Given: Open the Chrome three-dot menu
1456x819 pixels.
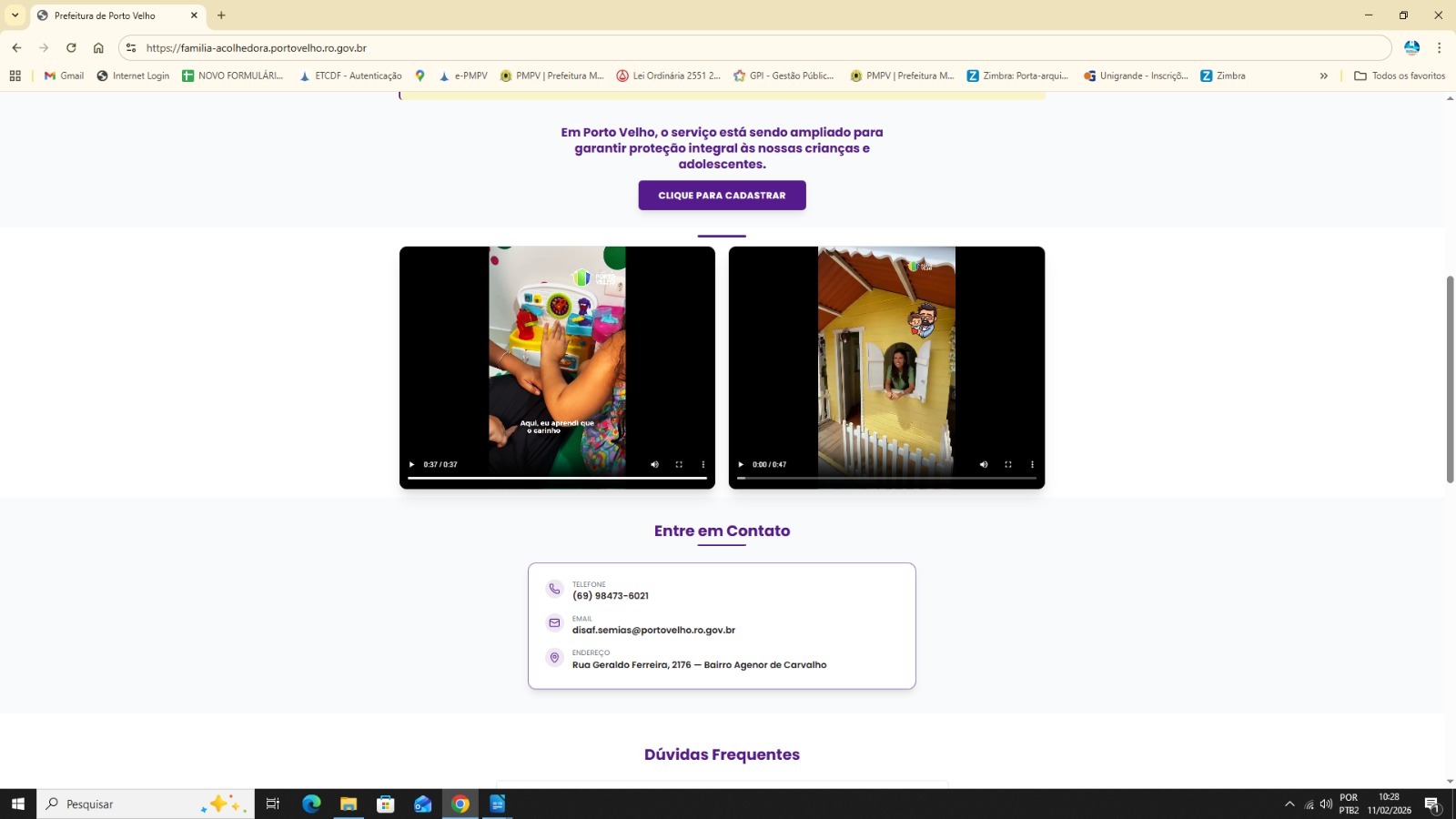Looking at the screenshot, I should tap(1440, 47).
